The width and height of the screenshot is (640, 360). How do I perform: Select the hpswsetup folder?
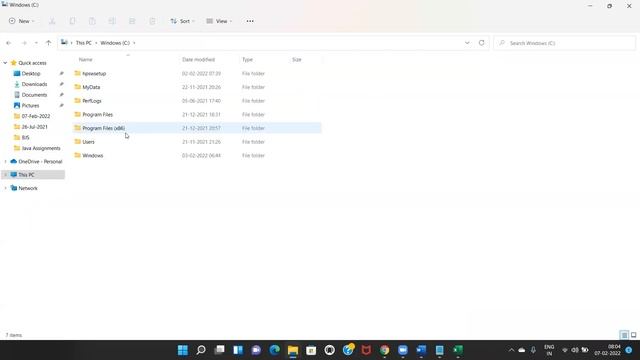(x=197, y=73)
